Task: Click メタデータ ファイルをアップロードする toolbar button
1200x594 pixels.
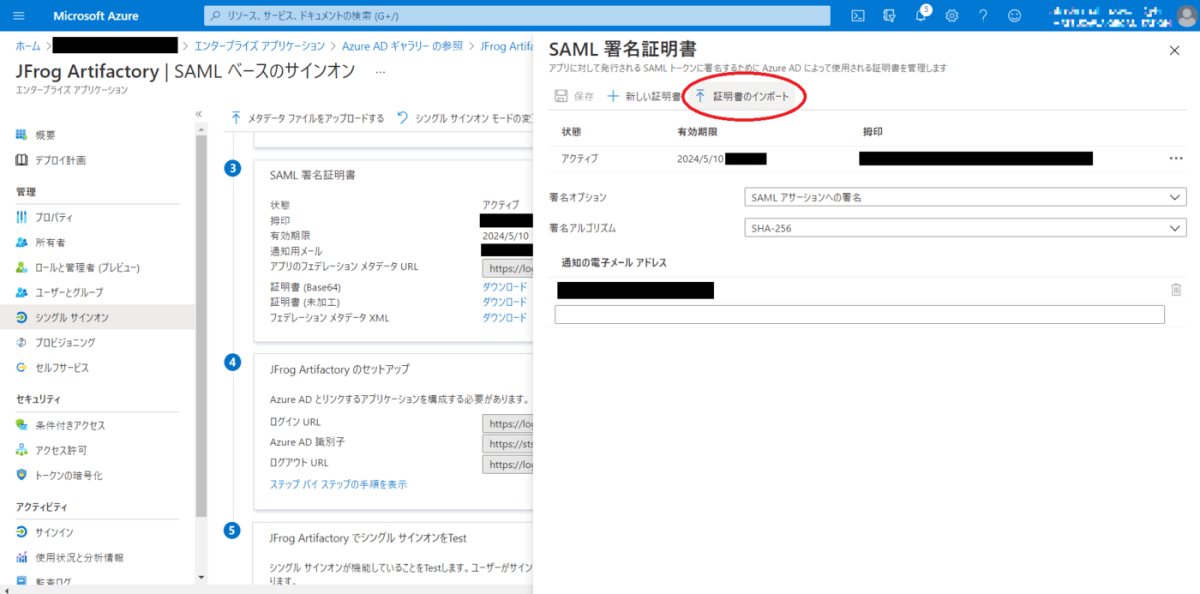Action: [x=307, y=117]
